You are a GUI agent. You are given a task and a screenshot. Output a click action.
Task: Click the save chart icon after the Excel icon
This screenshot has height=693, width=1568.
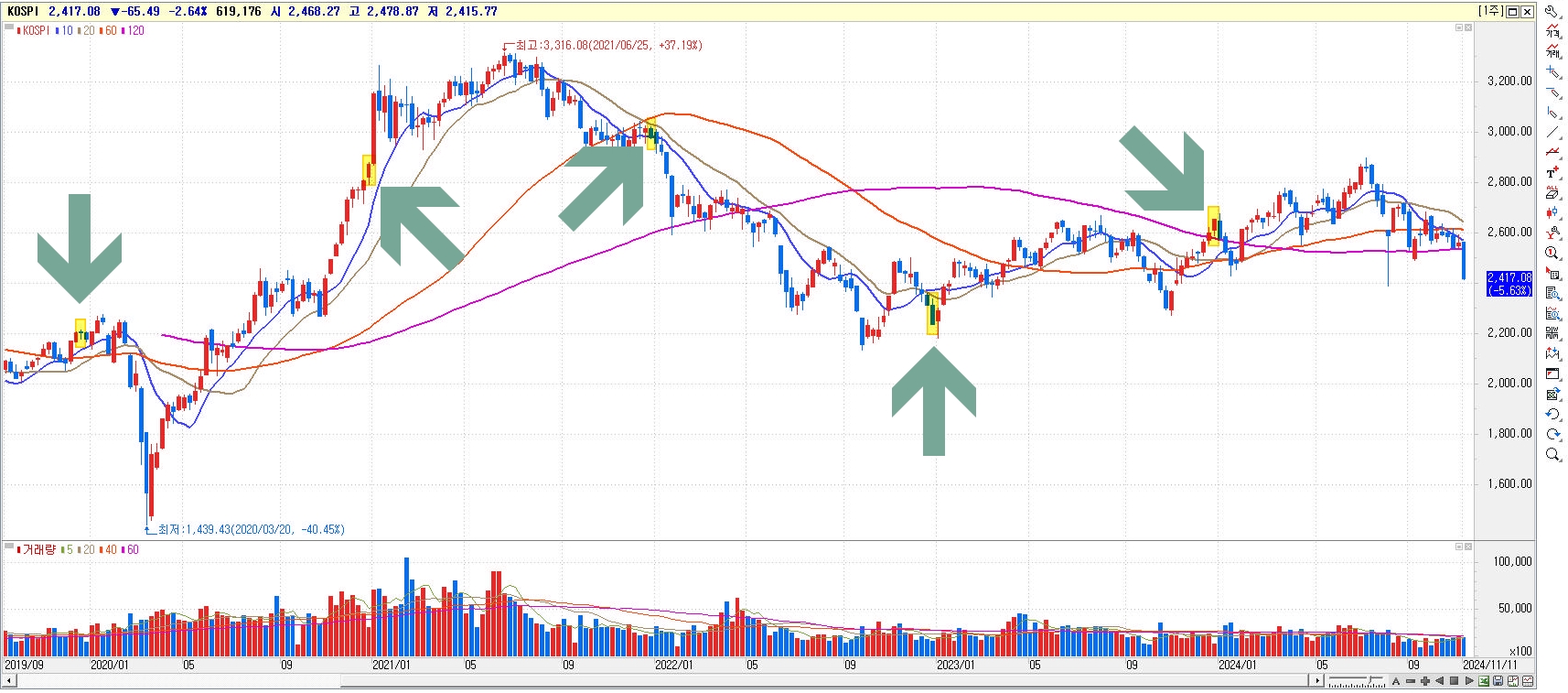click(x=1498, y=681)
